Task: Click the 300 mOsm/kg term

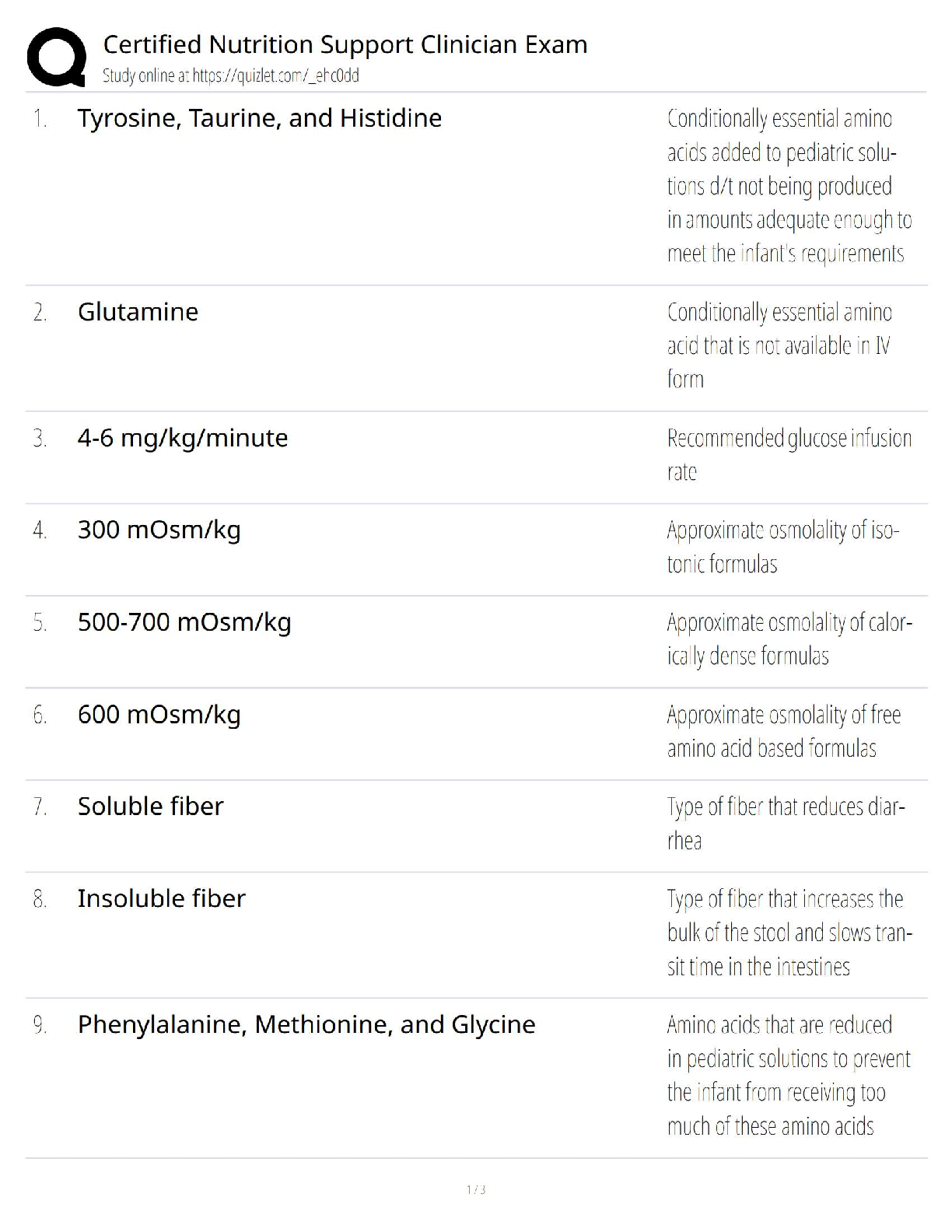Action: point(159,530)
